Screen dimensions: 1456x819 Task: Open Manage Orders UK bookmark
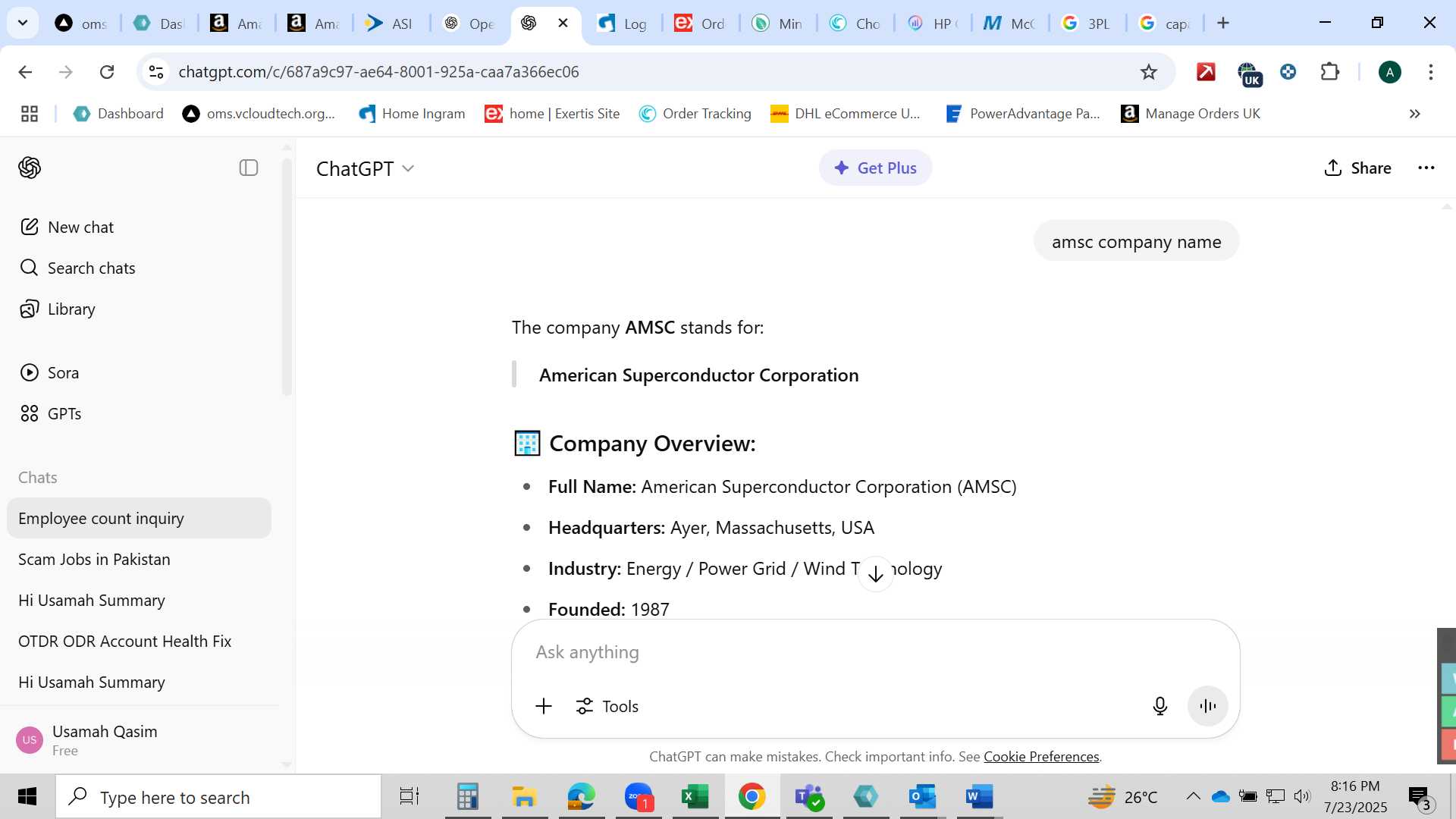(1191, 114)
